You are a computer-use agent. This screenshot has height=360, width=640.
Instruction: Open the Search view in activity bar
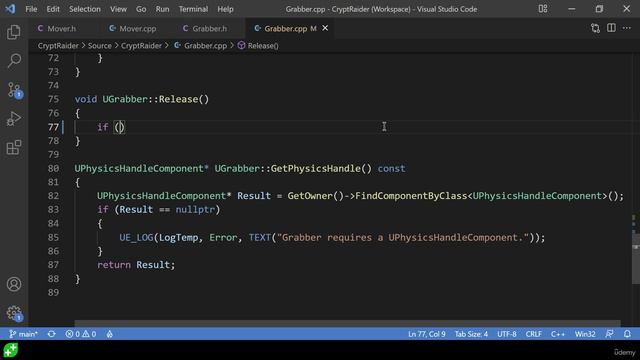14,61
